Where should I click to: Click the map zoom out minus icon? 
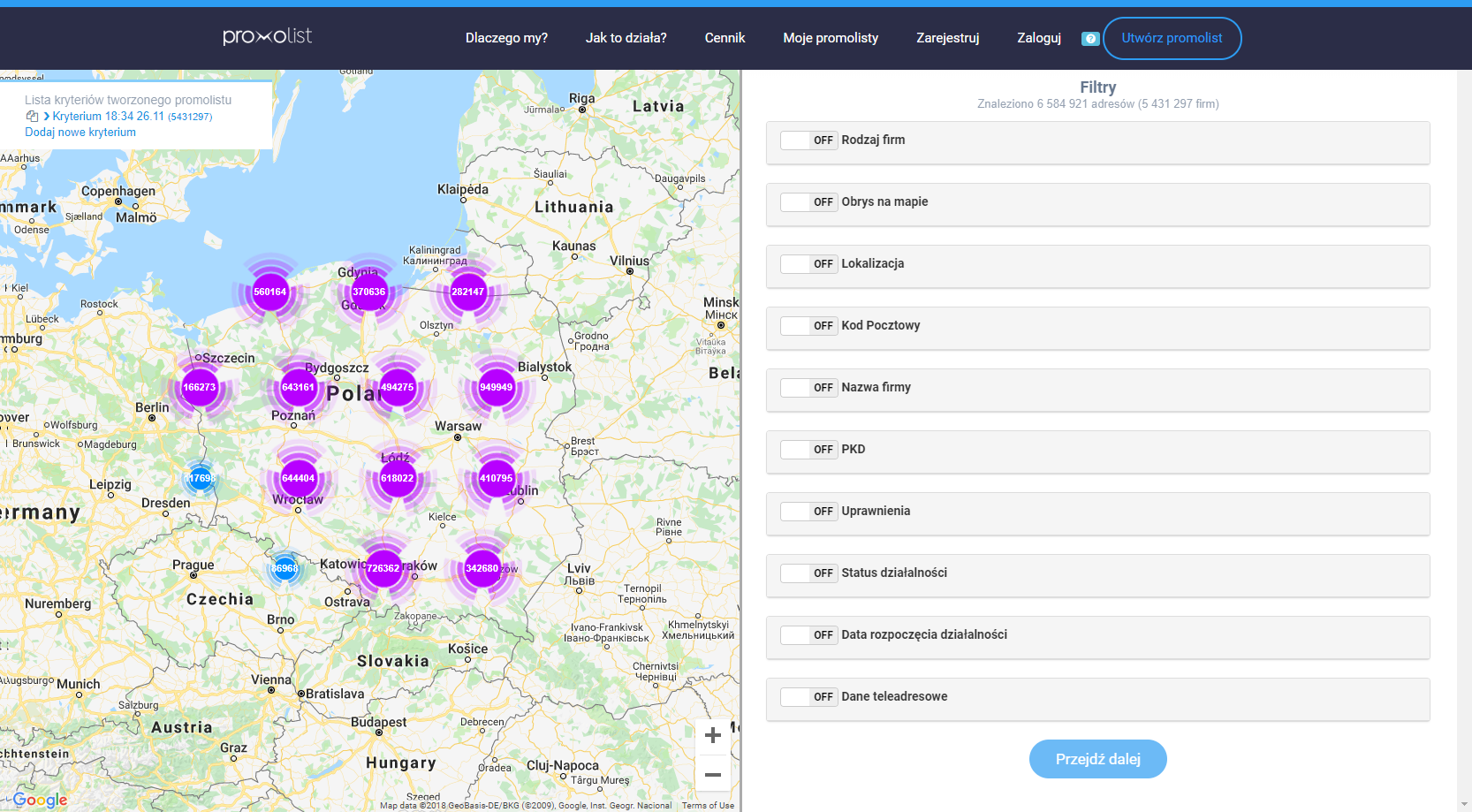(x=712, y=774)
